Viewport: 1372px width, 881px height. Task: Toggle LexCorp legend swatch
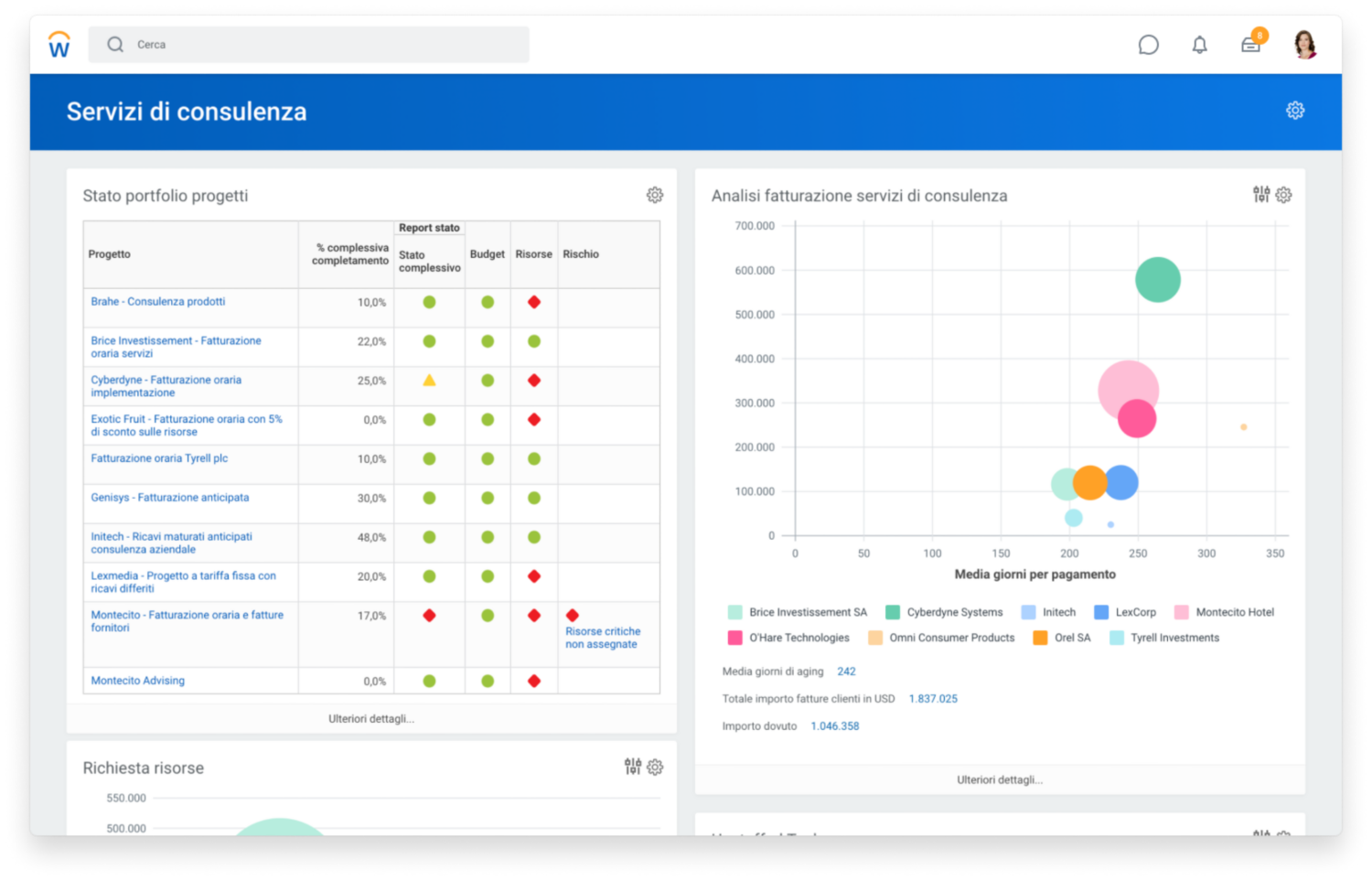pos(1101,612)
